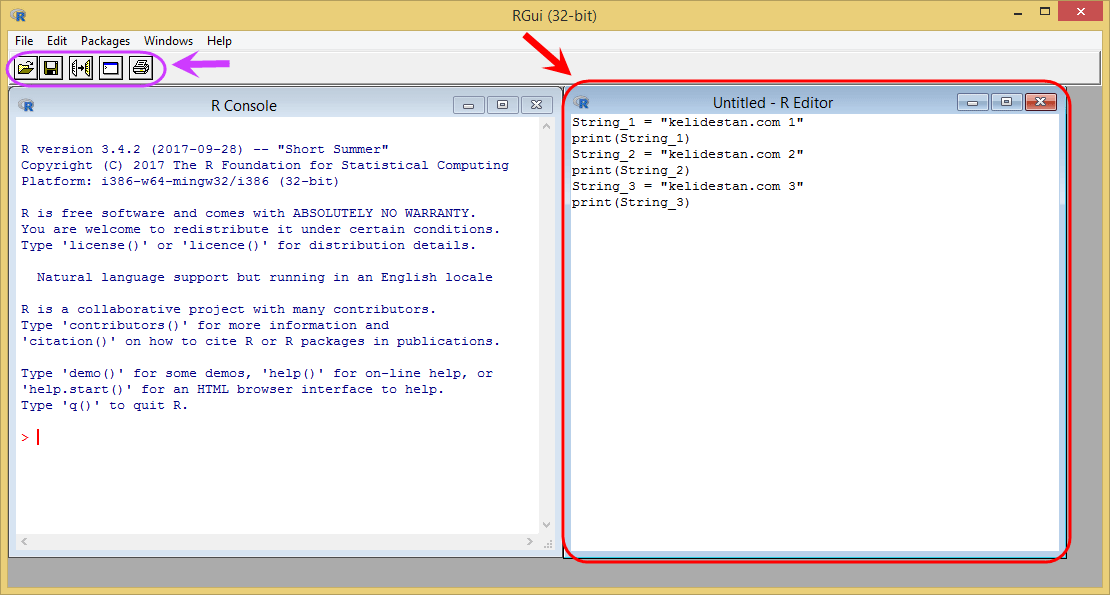Minimize the R Console window
1110x595 pixels.
(469, 105)
